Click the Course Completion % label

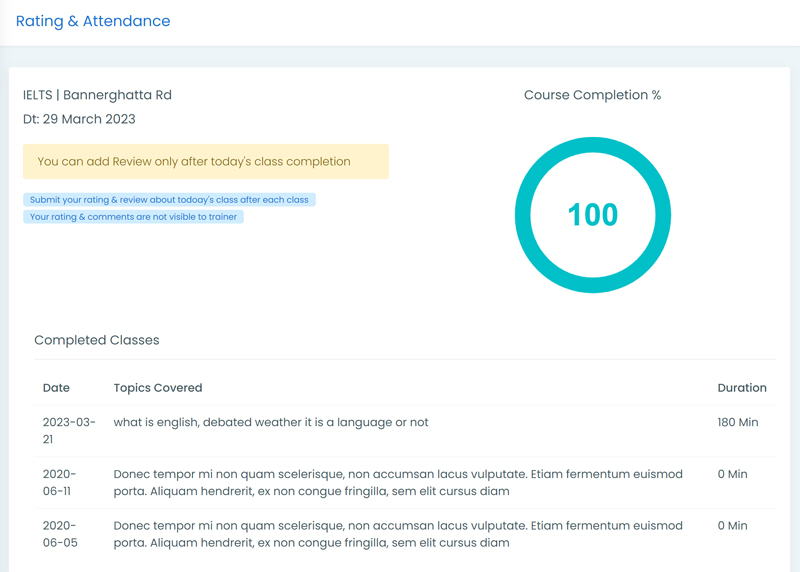pyautogui.click(x=592, y=95)
